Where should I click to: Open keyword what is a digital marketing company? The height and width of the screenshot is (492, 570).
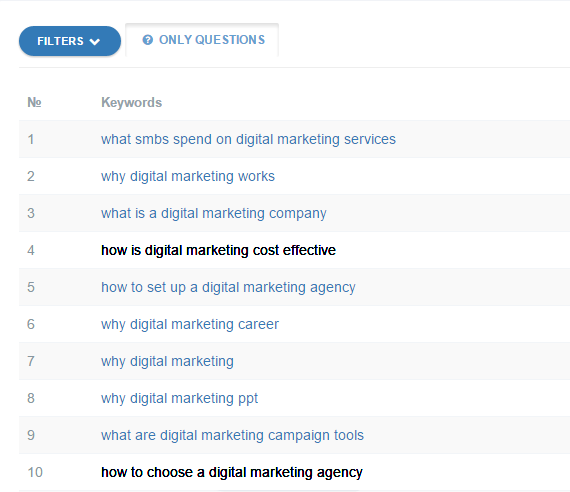pyautogui.click(x=214, y=213)
